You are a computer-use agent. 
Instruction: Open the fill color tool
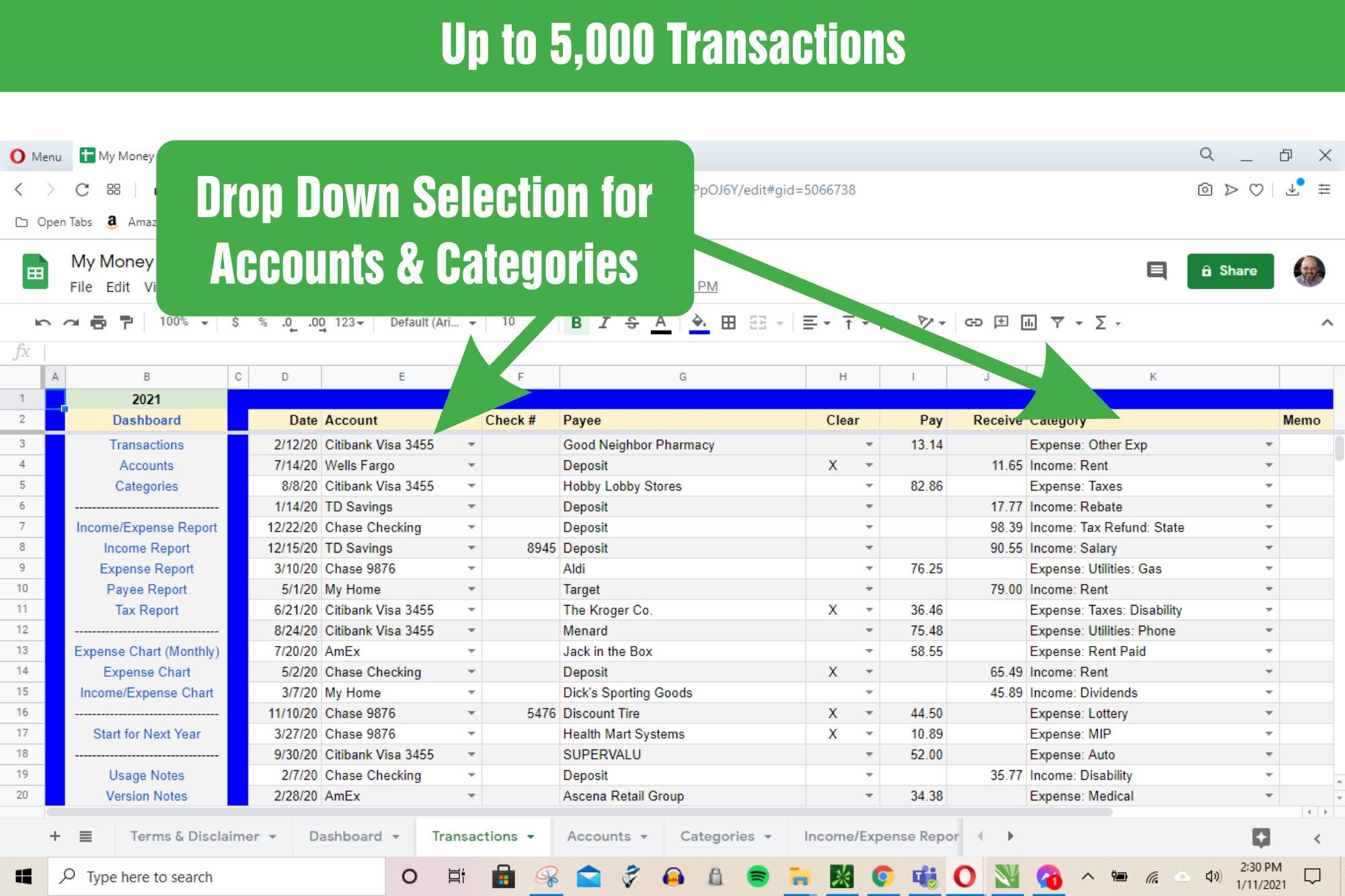[x=699, y=322]
